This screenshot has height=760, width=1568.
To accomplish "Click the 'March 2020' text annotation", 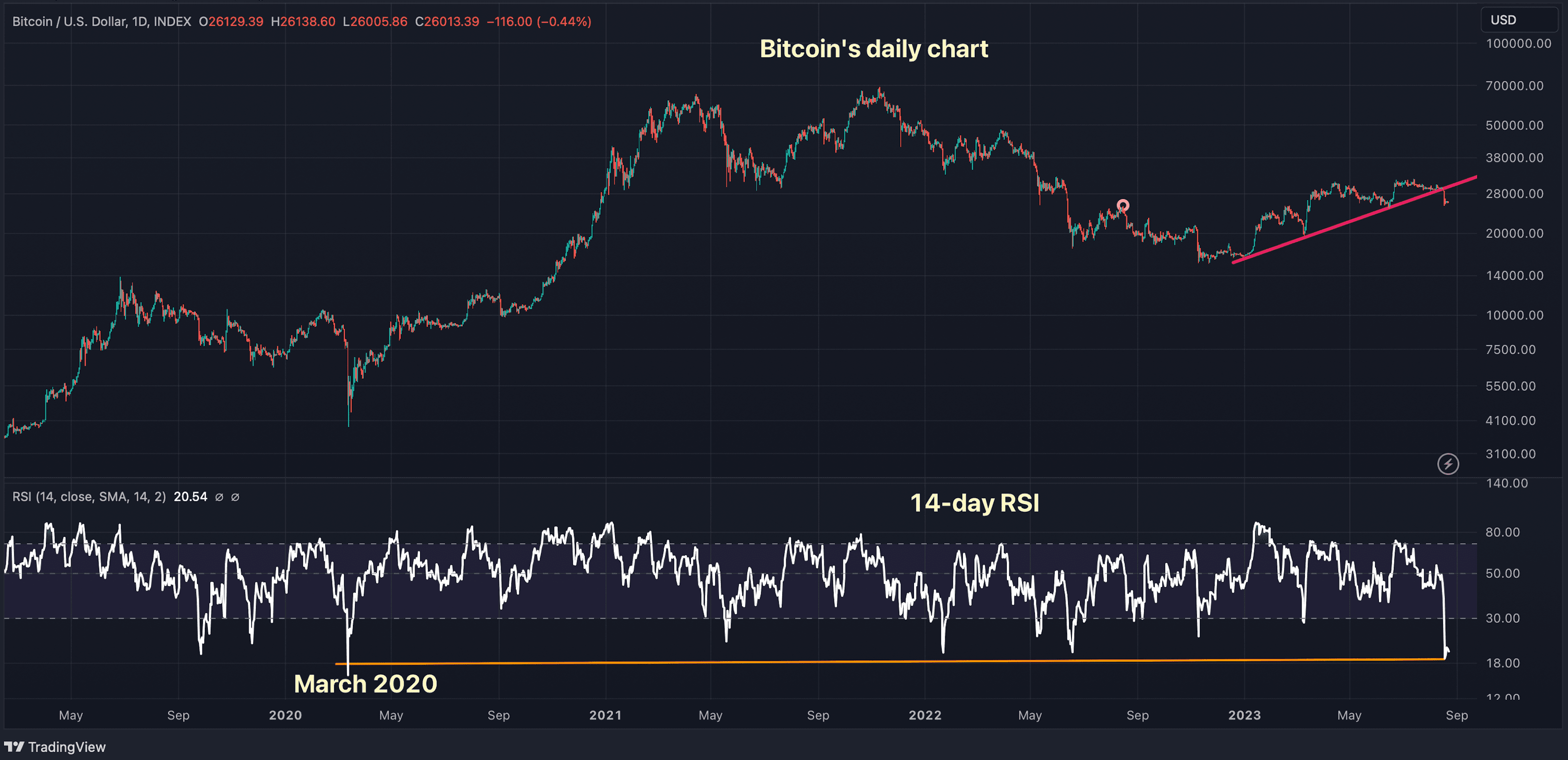I will [365, 684].
